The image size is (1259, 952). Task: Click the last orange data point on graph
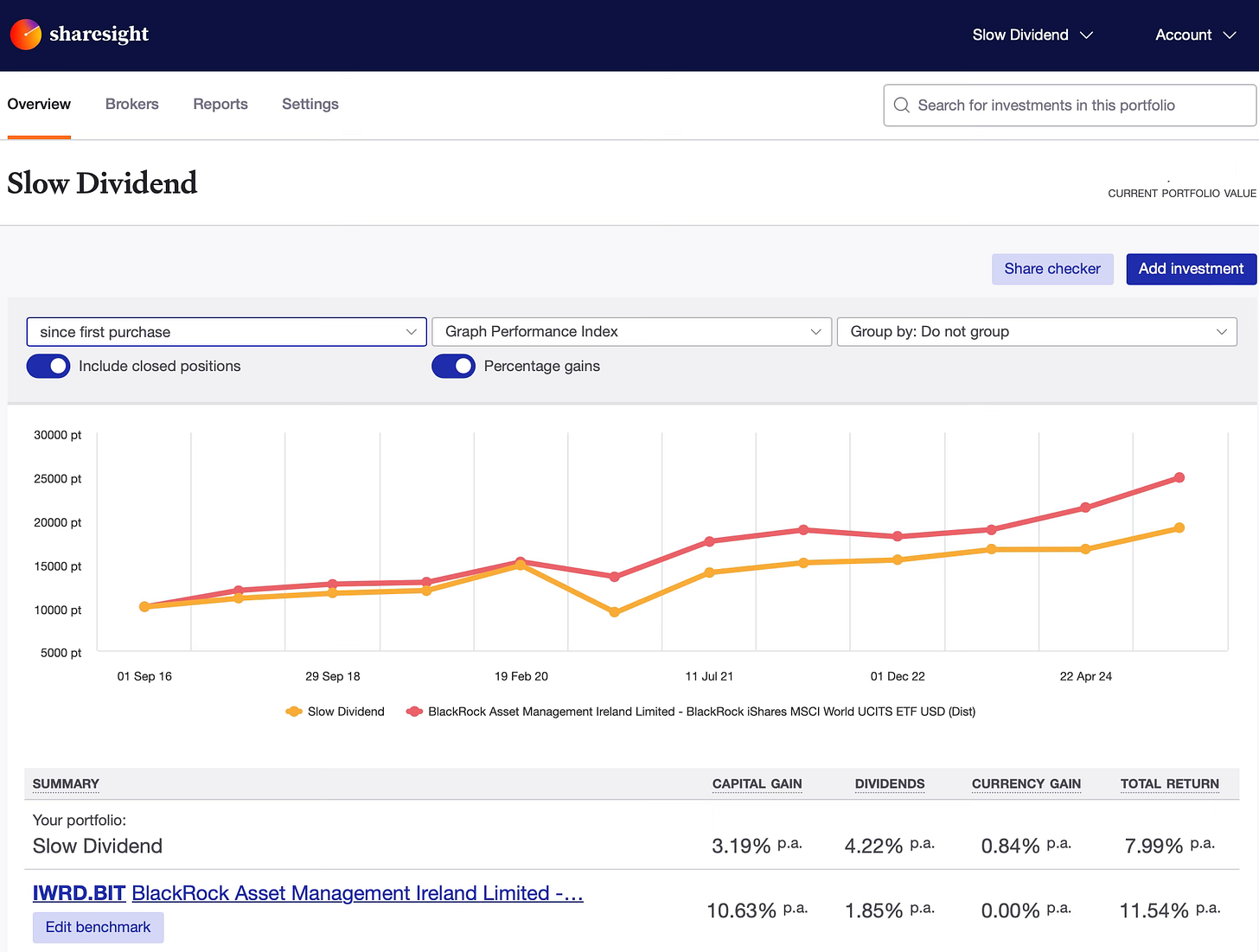coord(1179,527)
